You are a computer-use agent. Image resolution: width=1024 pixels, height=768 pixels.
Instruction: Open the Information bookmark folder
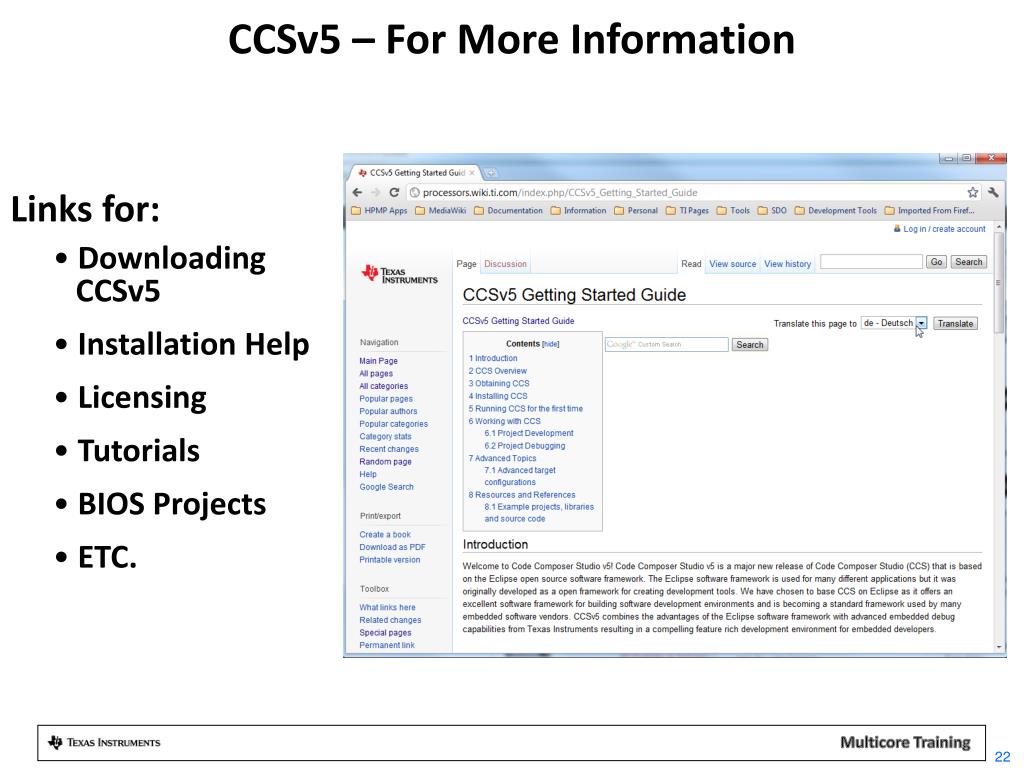578,210
